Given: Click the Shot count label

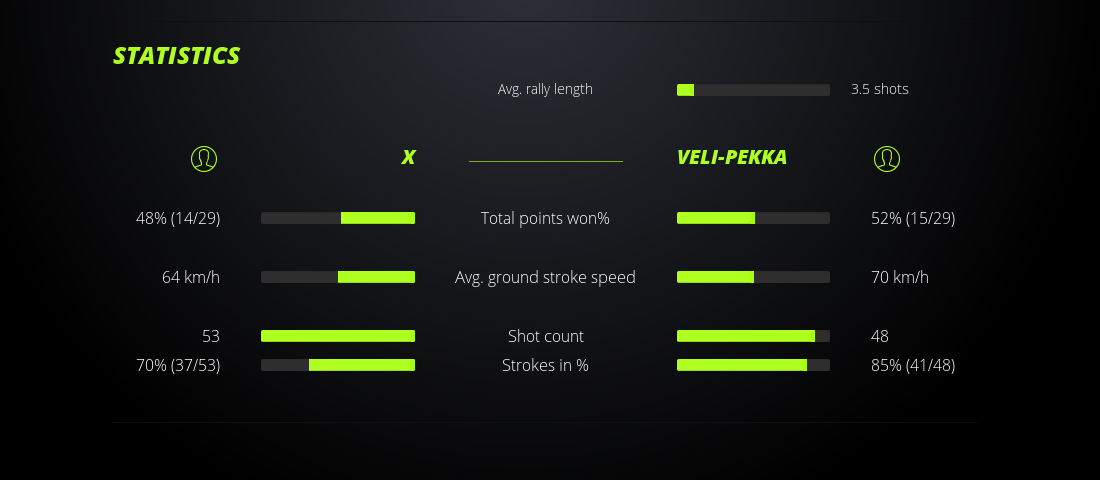Looking at the screenshot, I should click(545, 336).
